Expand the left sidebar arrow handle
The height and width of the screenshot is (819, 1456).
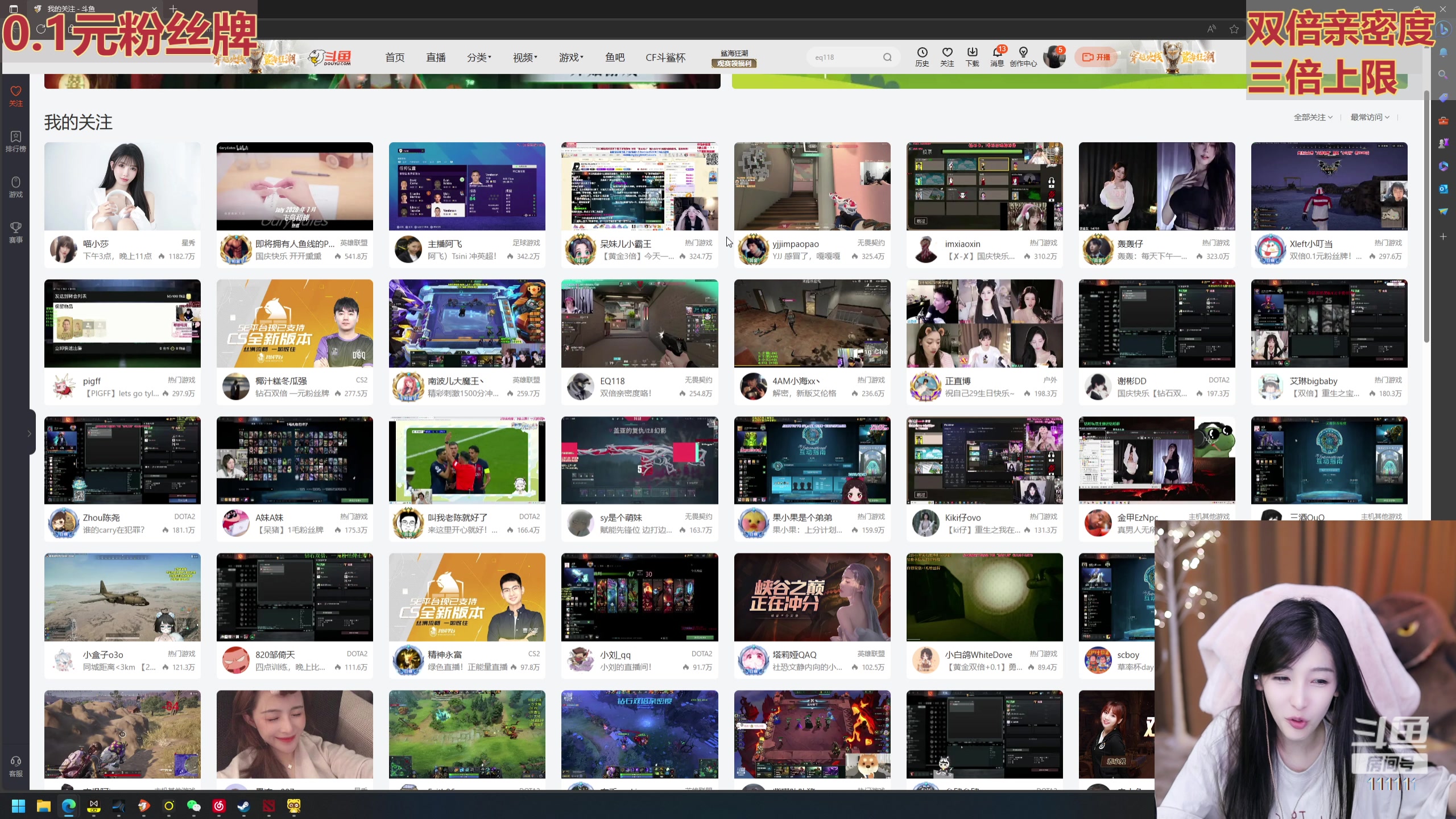tap(29, 433)
